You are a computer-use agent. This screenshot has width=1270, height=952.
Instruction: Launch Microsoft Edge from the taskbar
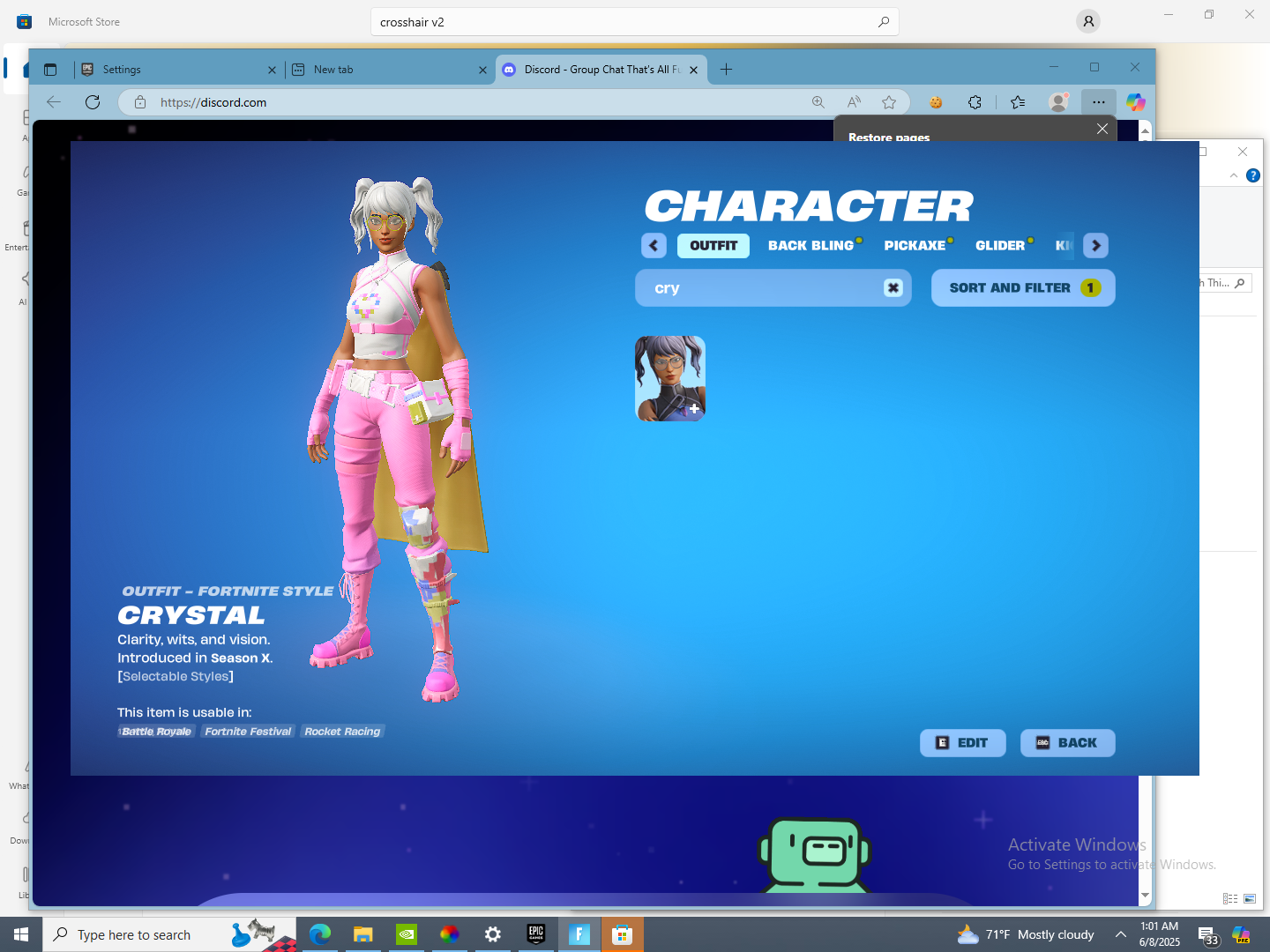click(320, 934)
